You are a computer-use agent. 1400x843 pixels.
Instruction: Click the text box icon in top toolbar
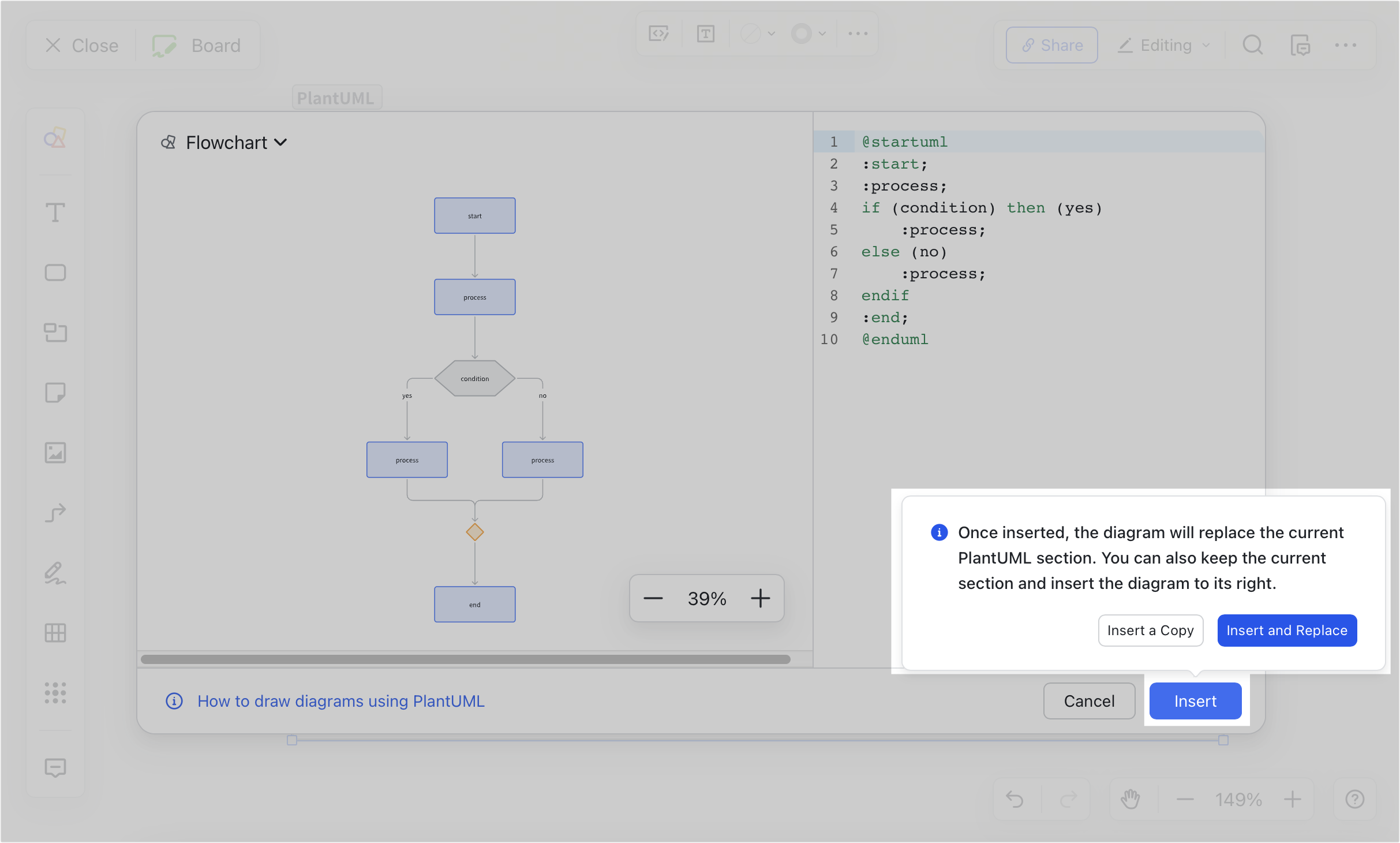(705, 33)
